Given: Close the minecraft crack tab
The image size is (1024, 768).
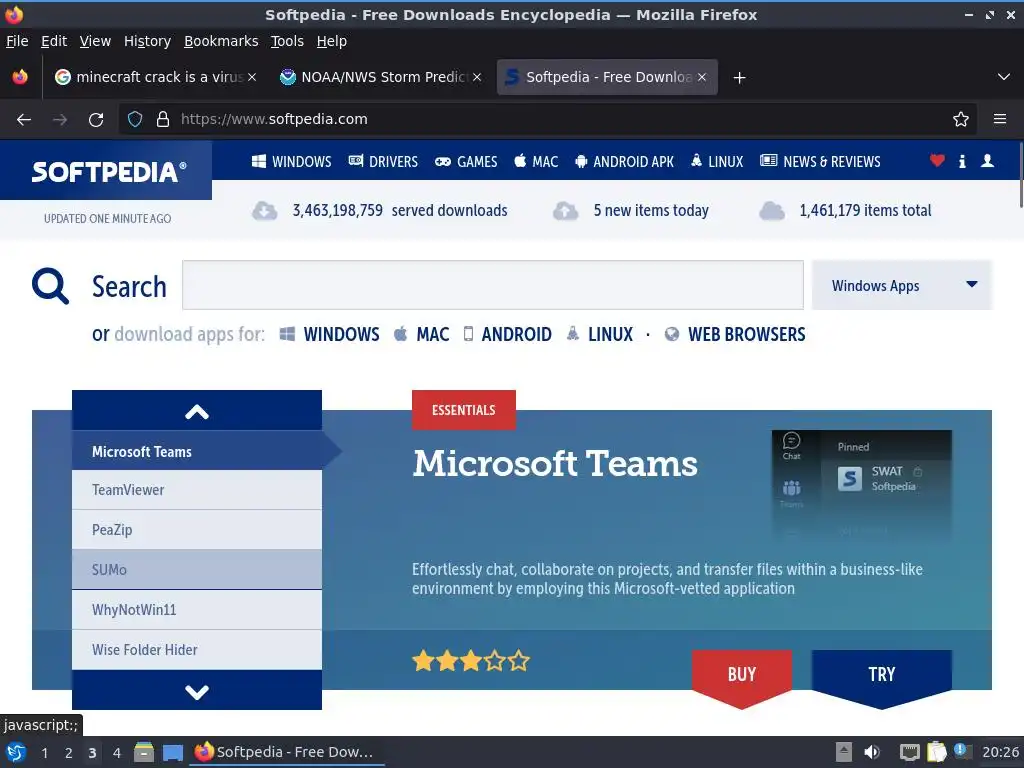Looking at the screenshot, I should (252, 77).
